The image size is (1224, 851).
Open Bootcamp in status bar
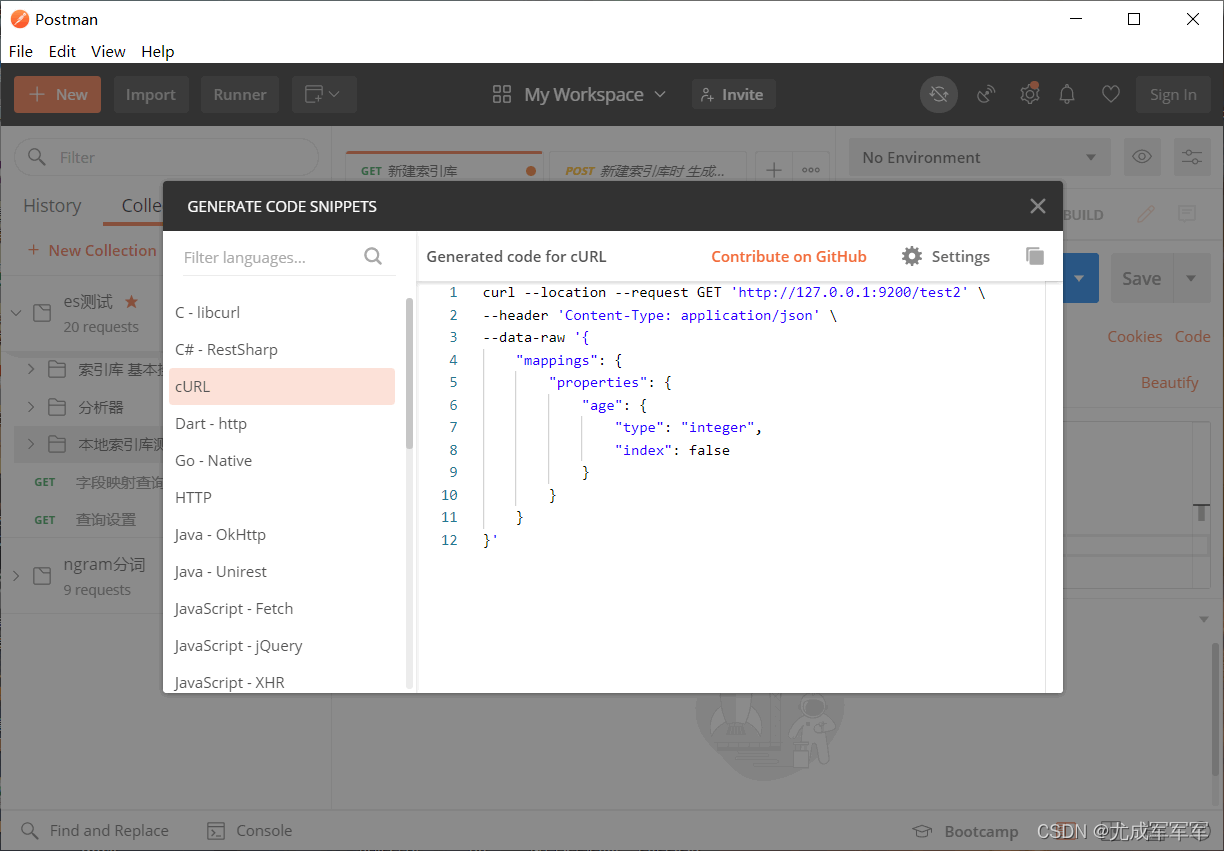coord(966,831)
